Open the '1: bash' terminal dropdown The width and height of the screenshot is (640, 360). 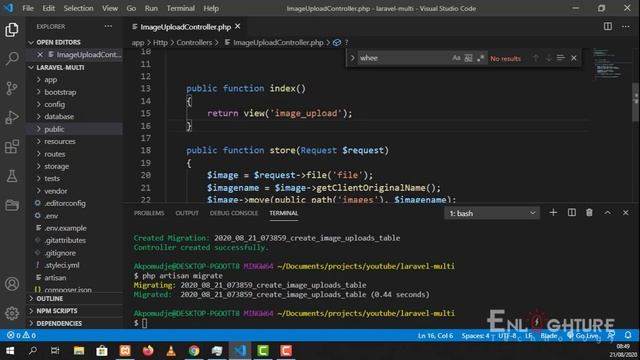tap(492, 213)
